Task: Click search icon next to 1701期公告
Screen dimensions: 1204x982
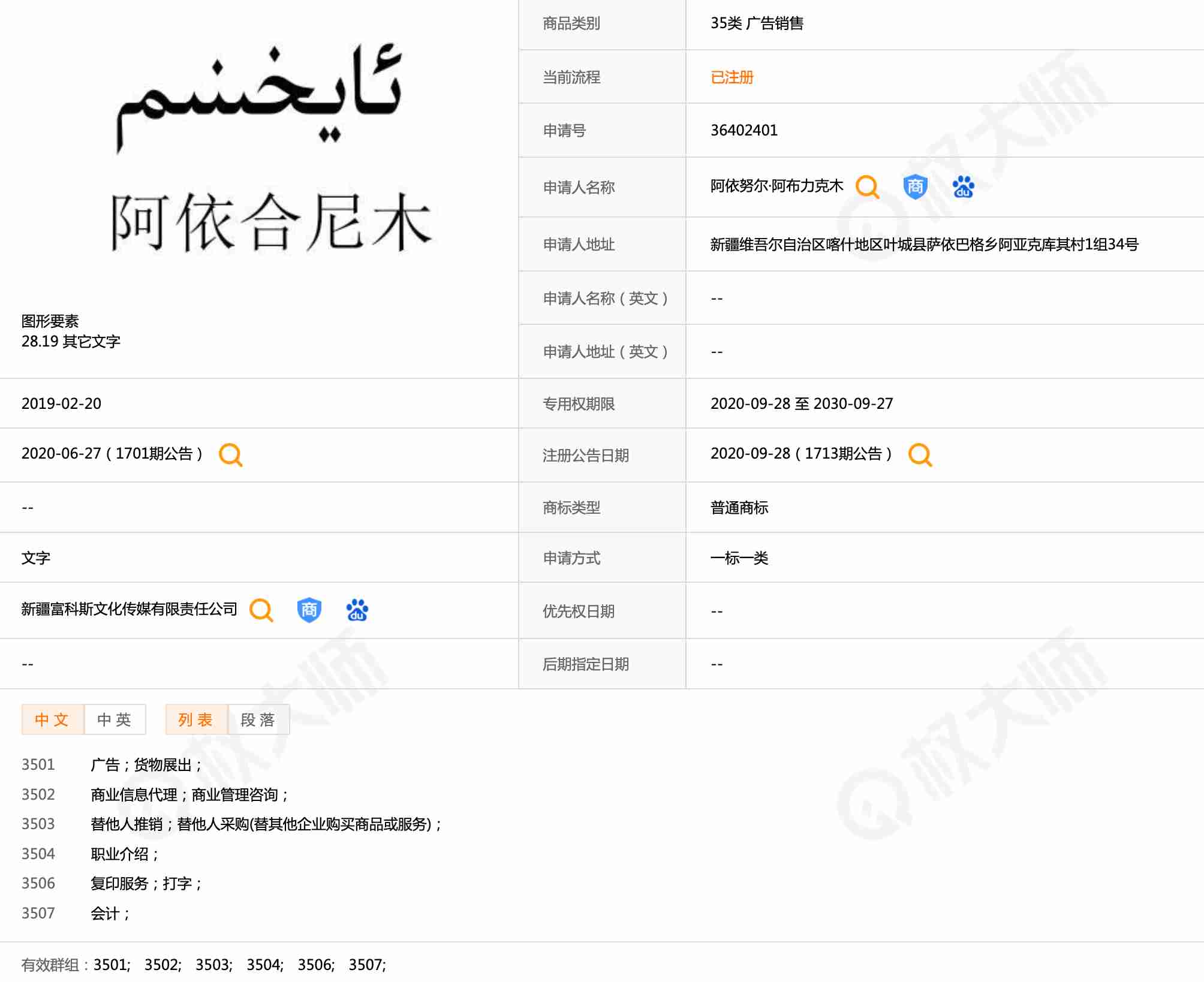Action: 230,455
